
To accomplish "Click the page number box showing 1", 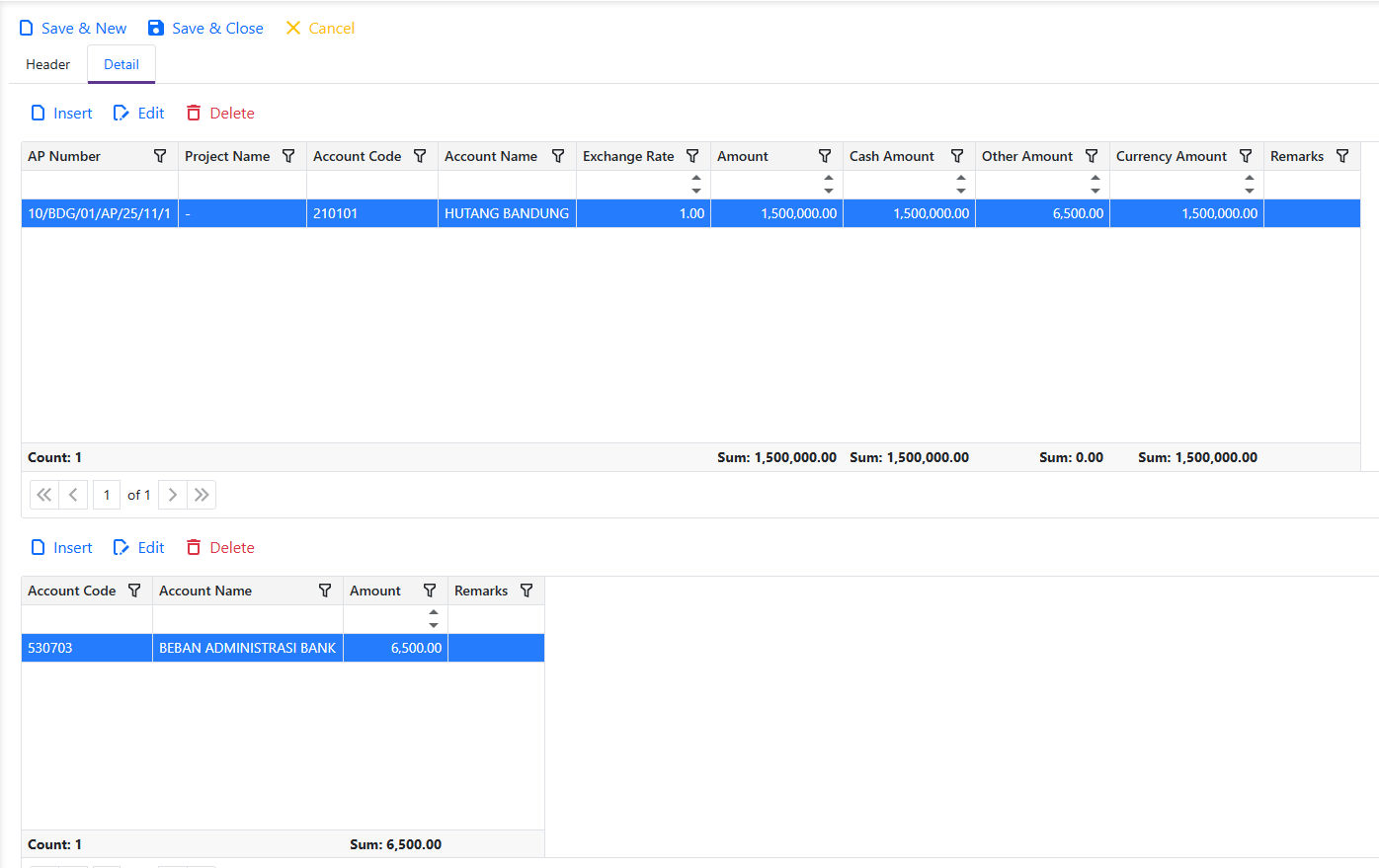I will [107, 495].
